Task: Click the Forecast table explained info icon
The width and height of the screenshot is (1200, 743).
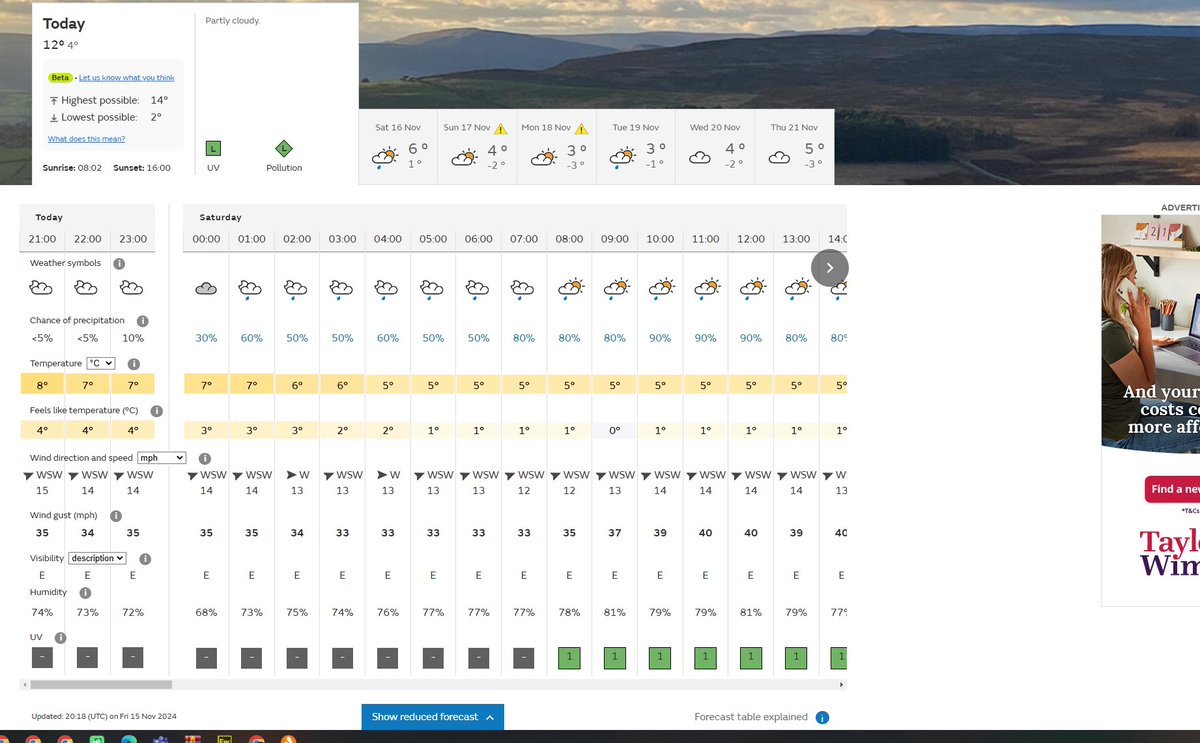Action: coord(822,718)
